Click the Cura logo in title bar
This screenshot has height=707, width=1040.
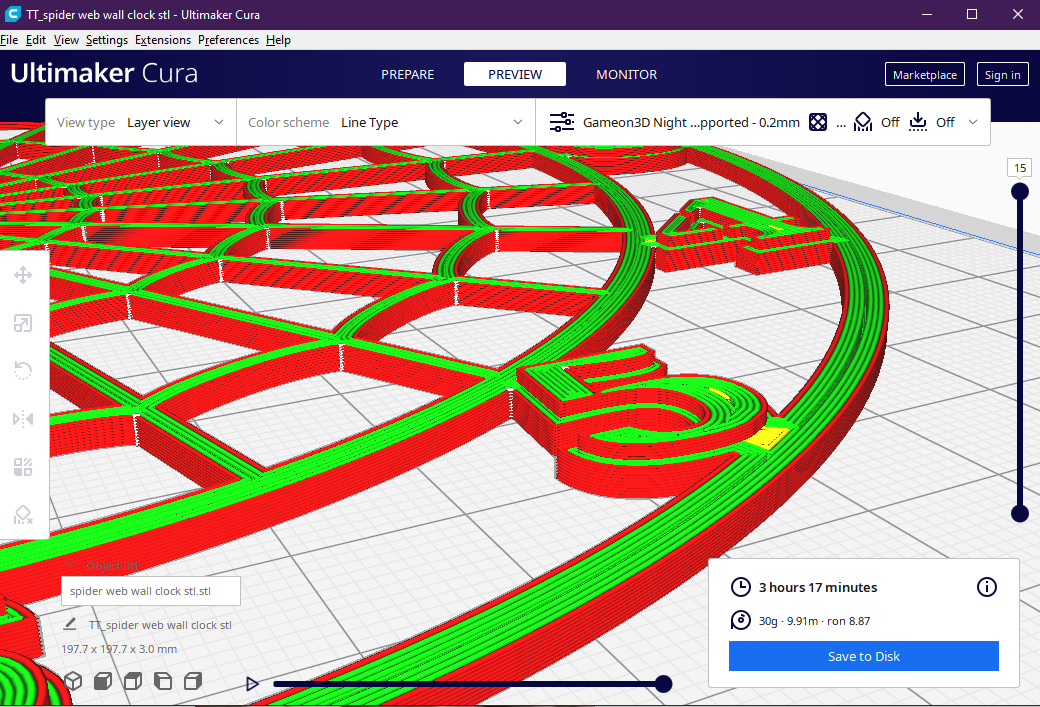click(x=12, y=14)
